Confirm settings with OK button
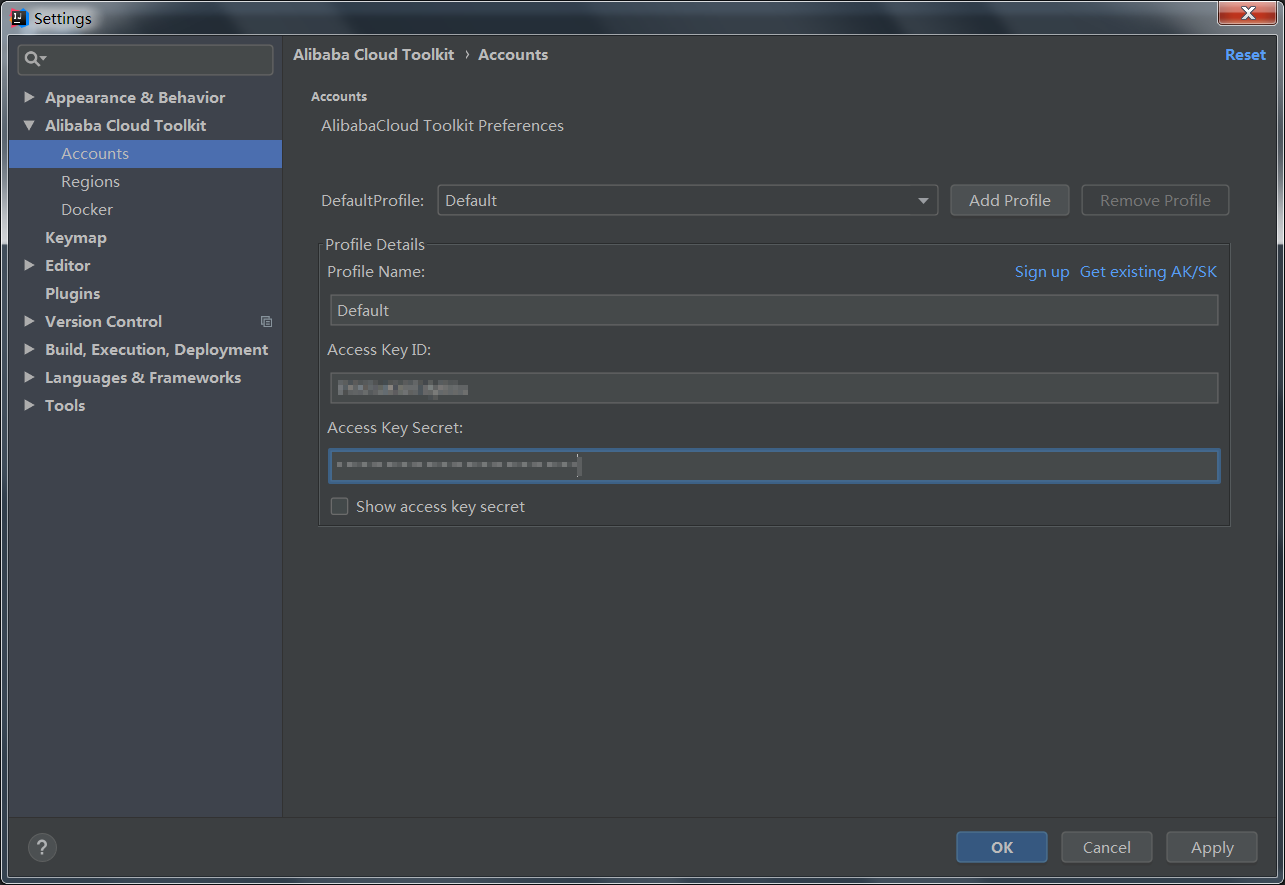This screenshot has width=1285, height=885. [1002, 848]
